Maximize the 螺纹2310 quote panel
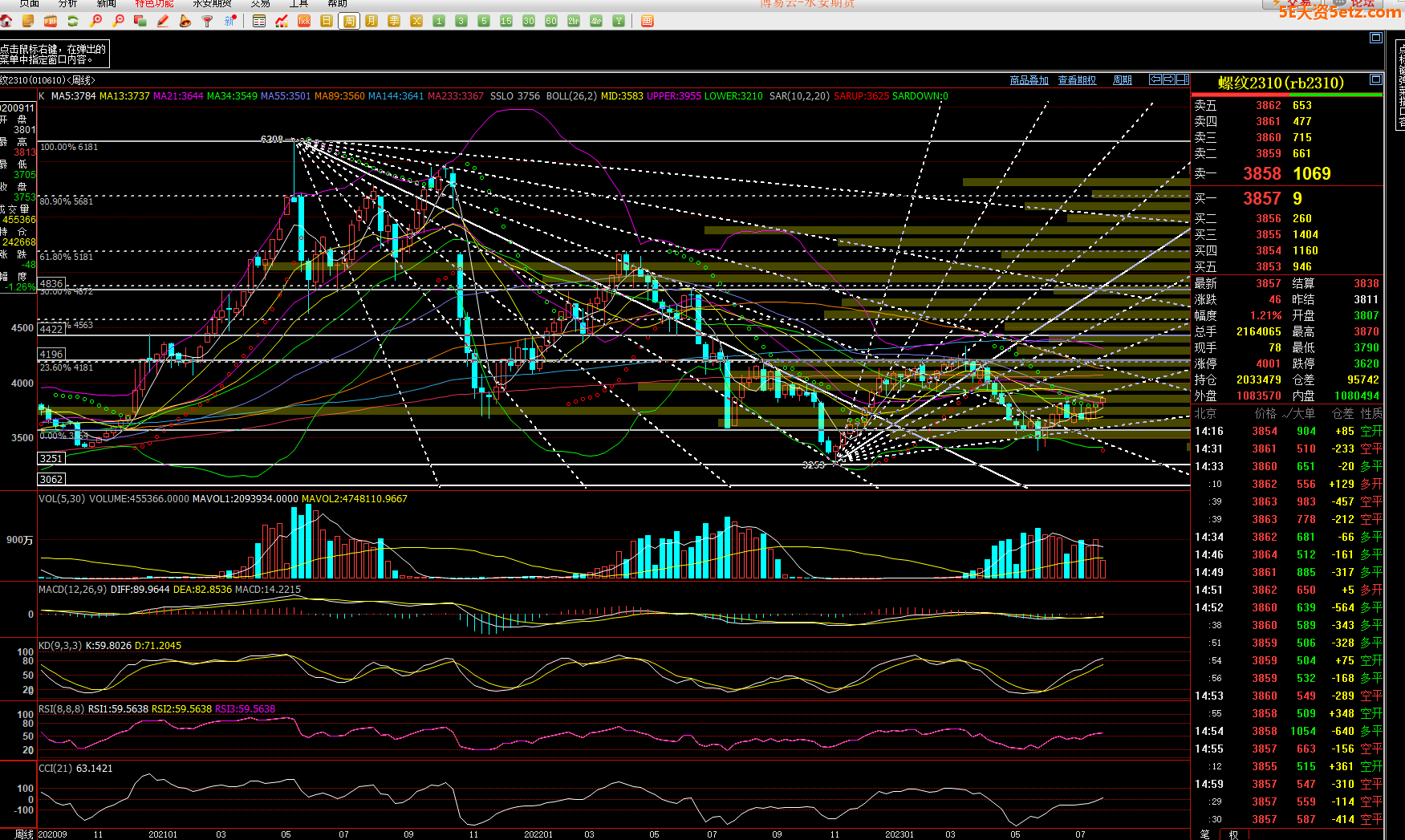 (x=1376, y=79)
